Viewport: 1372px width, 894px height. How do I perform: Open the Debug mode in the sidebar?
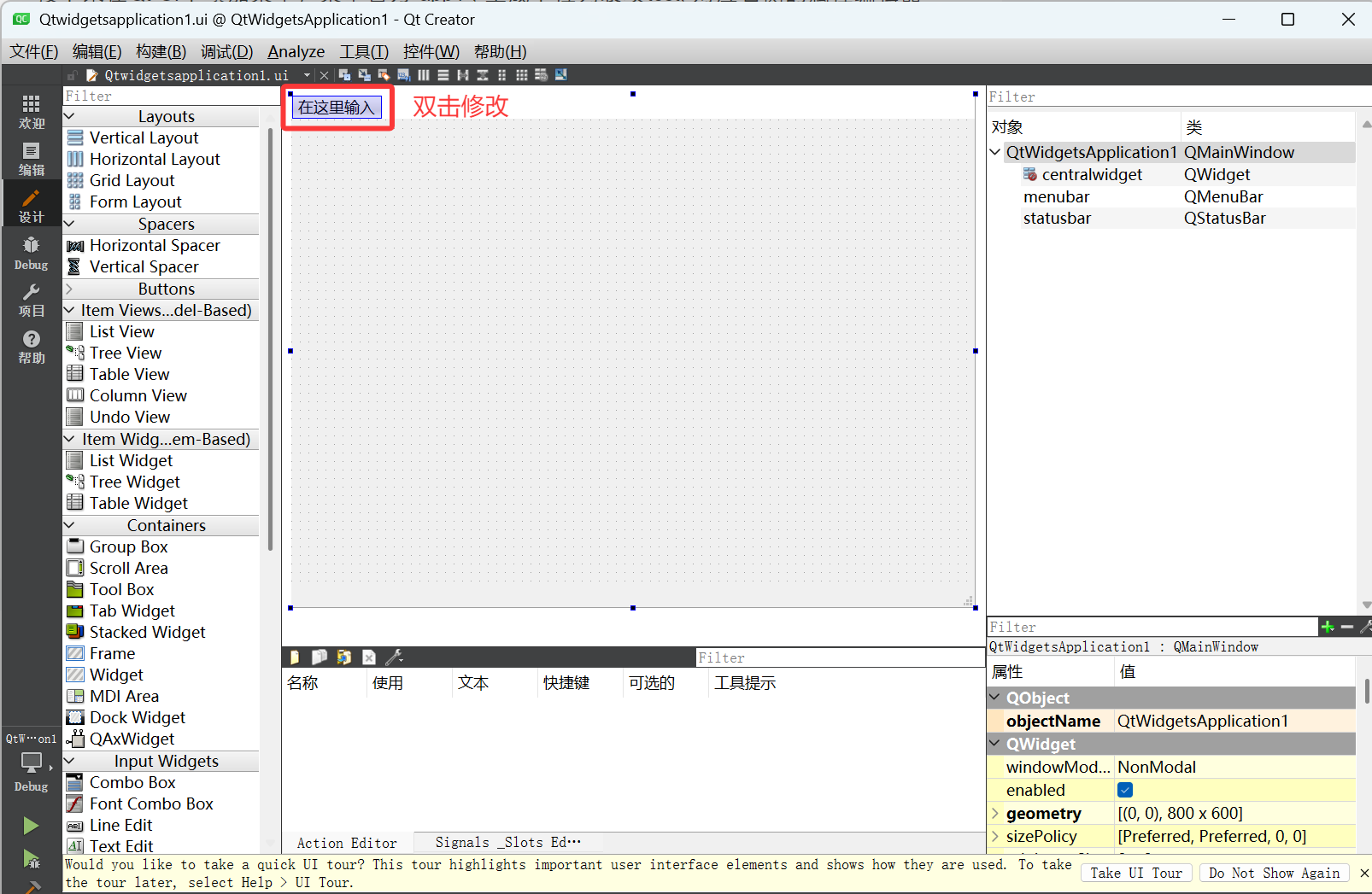[x=32, y=254]
